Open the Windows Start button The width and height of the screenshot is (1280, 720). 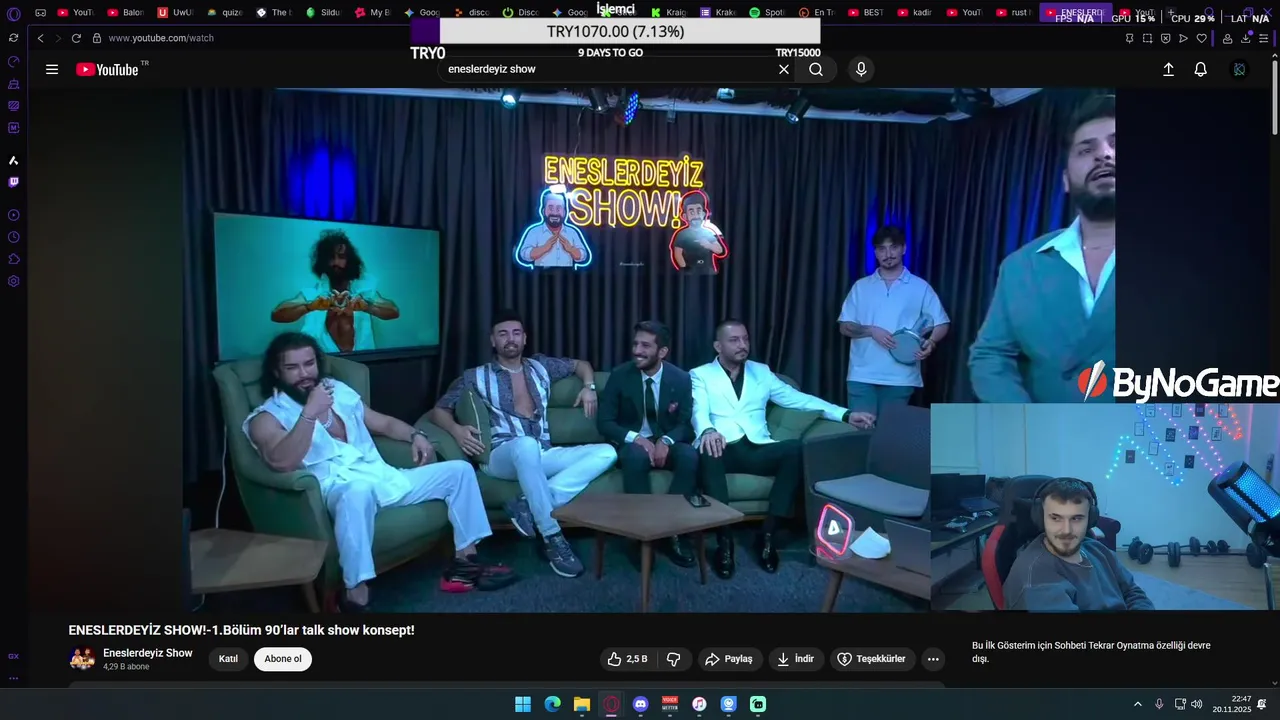[523, 704]
